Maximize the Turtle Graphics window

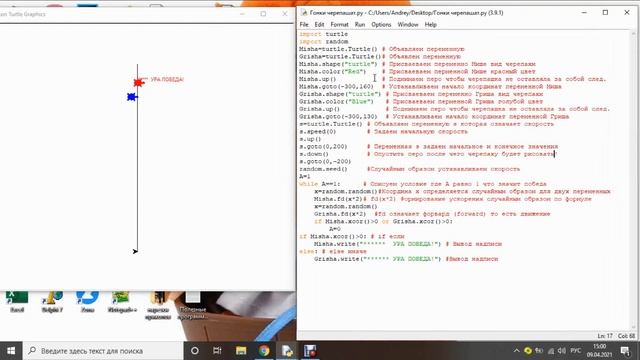[x=263, y=14]
